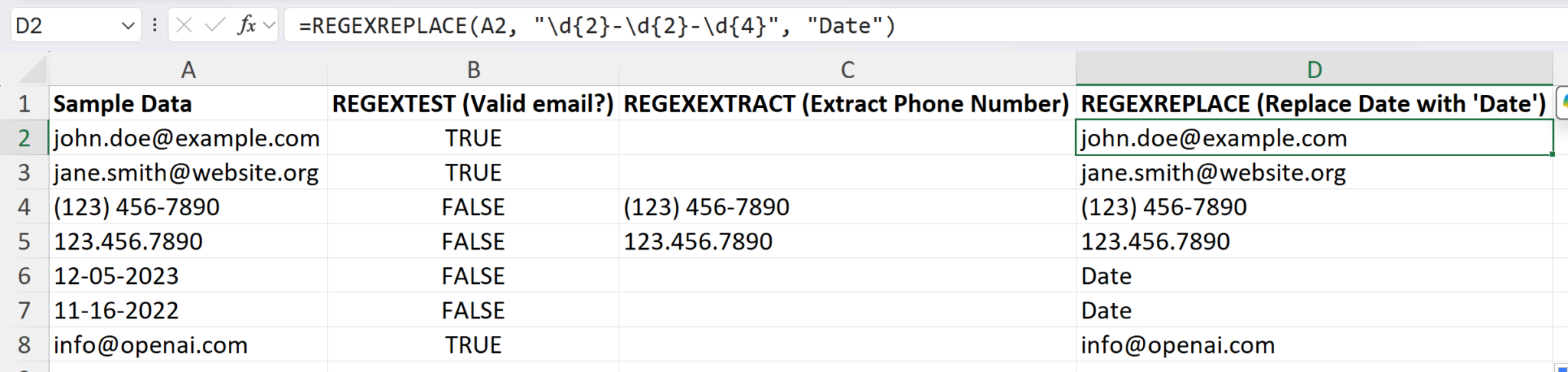Screen dimensions: 1568x372
Task: Open the Name Box dropdown arrow
Action: point(128,26)
